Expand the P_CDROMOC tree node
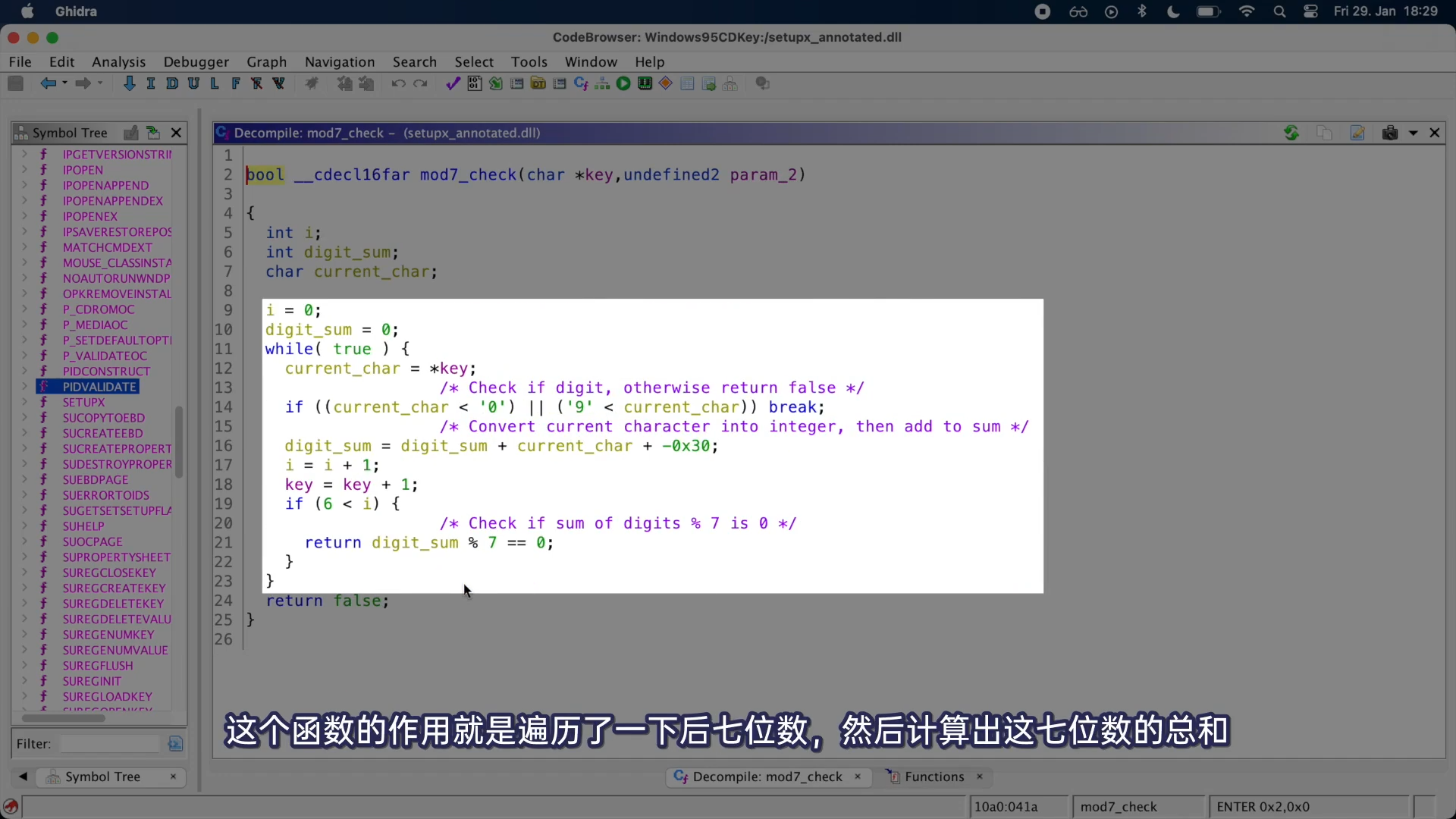 pyautogui.click(x=24, y=309)
